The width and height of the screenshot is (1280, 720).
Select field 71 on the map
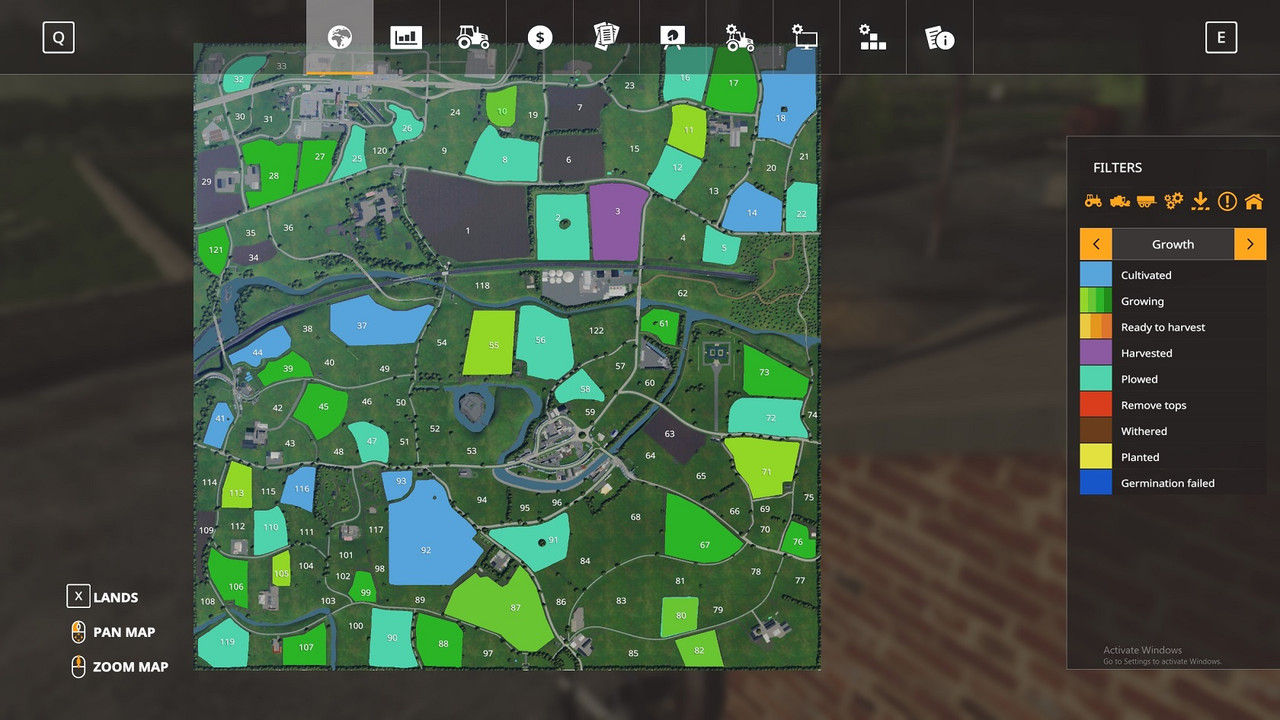click(x=764, y=467)
